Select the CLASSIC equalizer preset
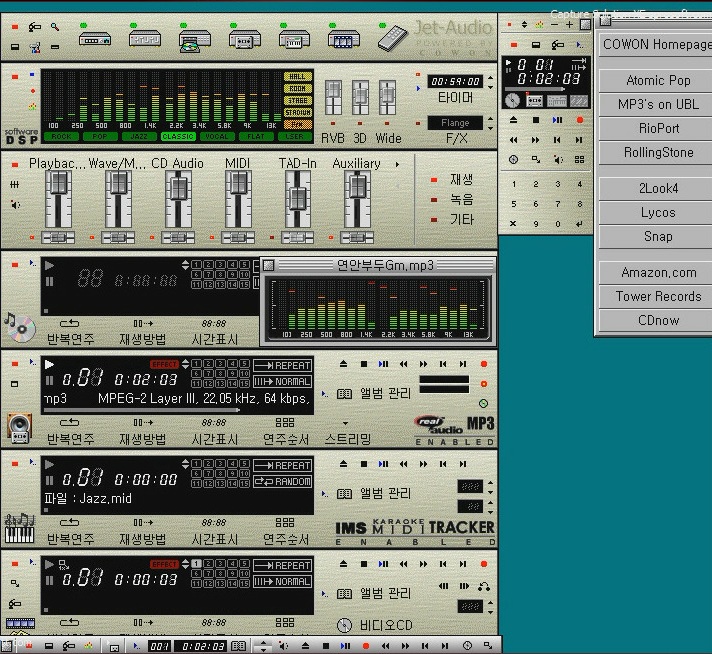Screen dimensions: 712x654 [x=178, y=136]
